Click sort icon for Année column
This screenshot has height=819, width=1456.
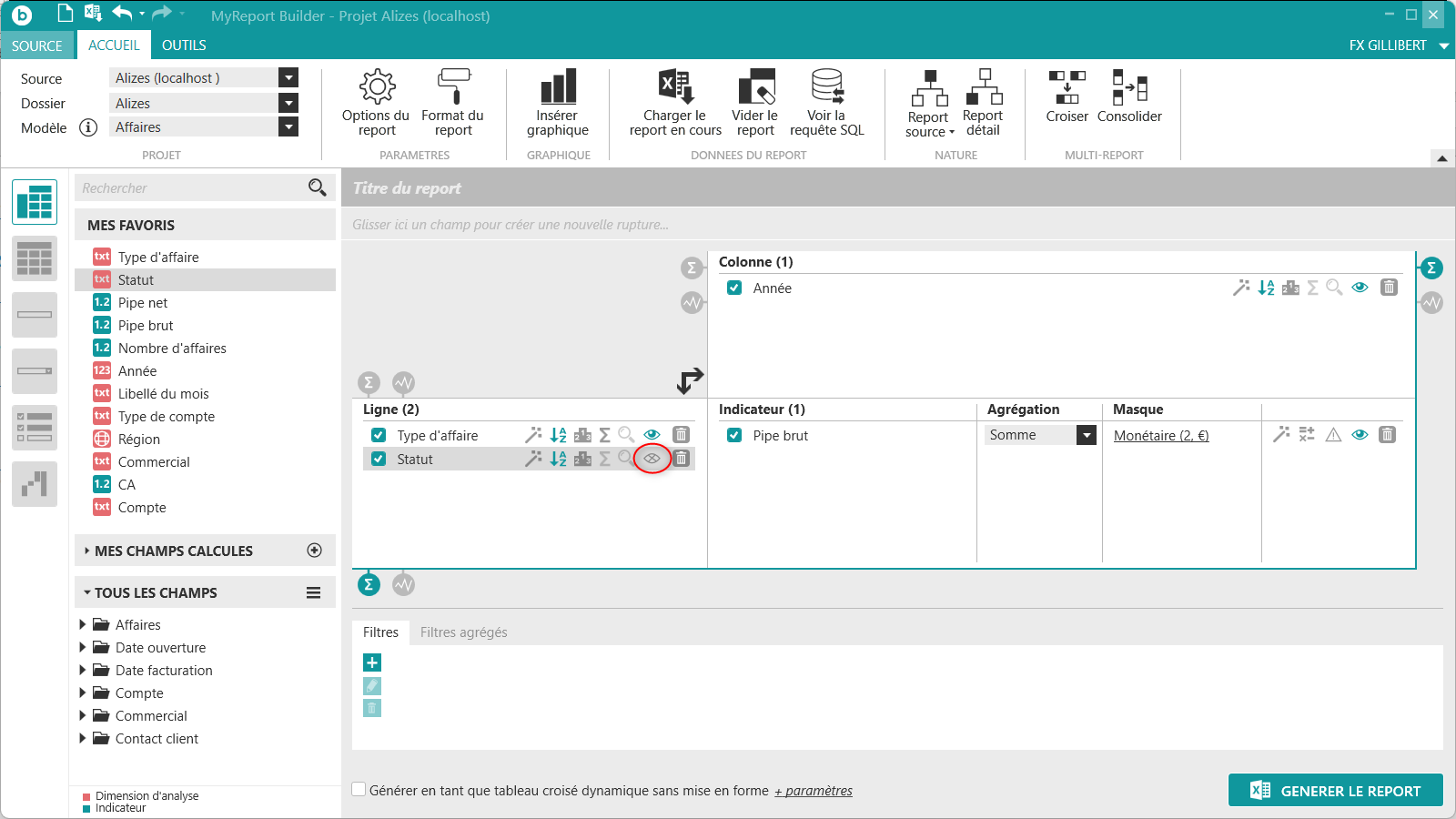point(1266,288)
